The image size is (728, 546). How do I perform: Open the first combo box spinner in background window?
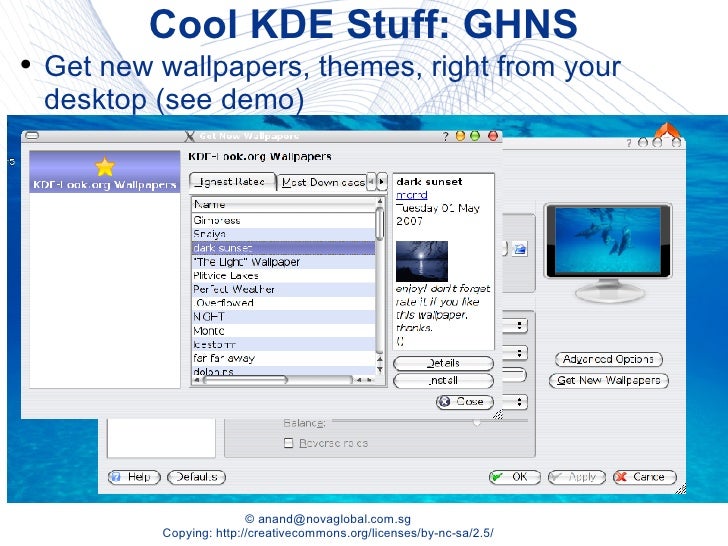[x=520, y=325]
